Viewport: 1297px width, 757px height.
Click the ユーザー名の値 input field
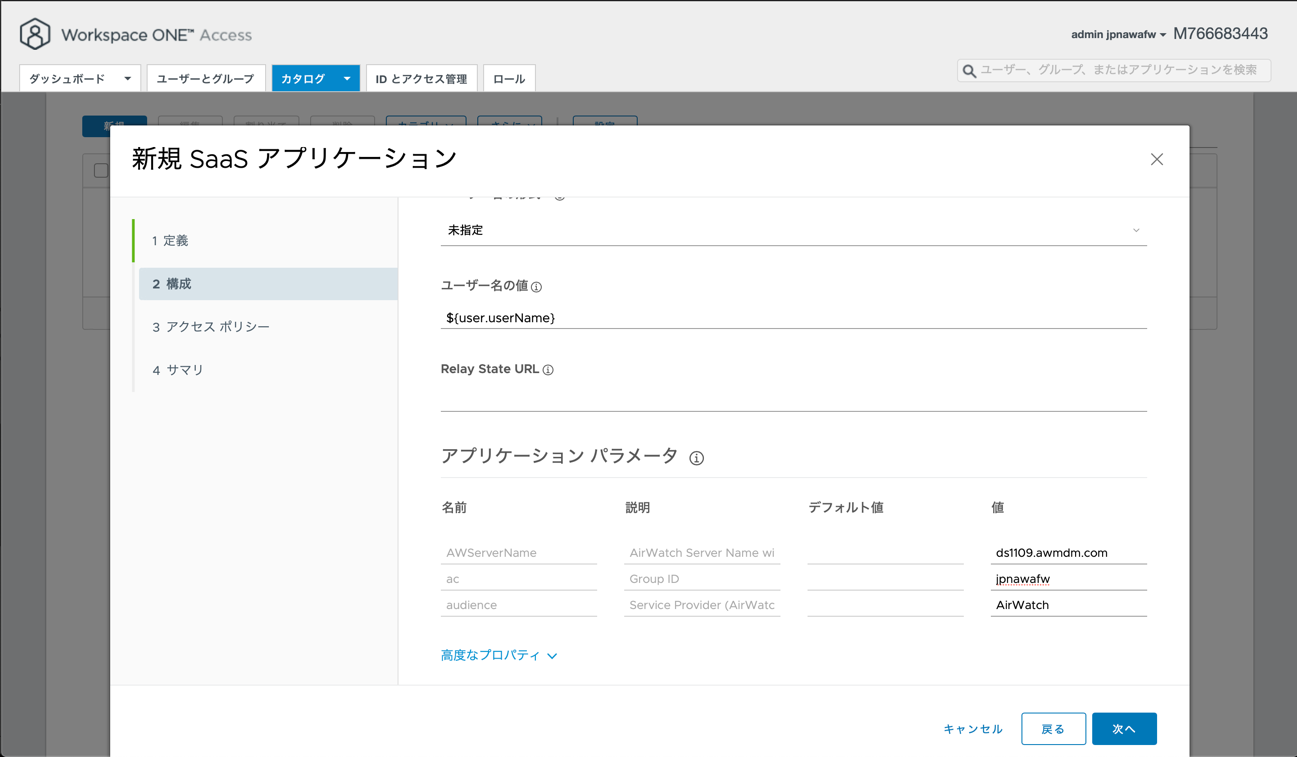pyautogui.click(x=793, y=318)
